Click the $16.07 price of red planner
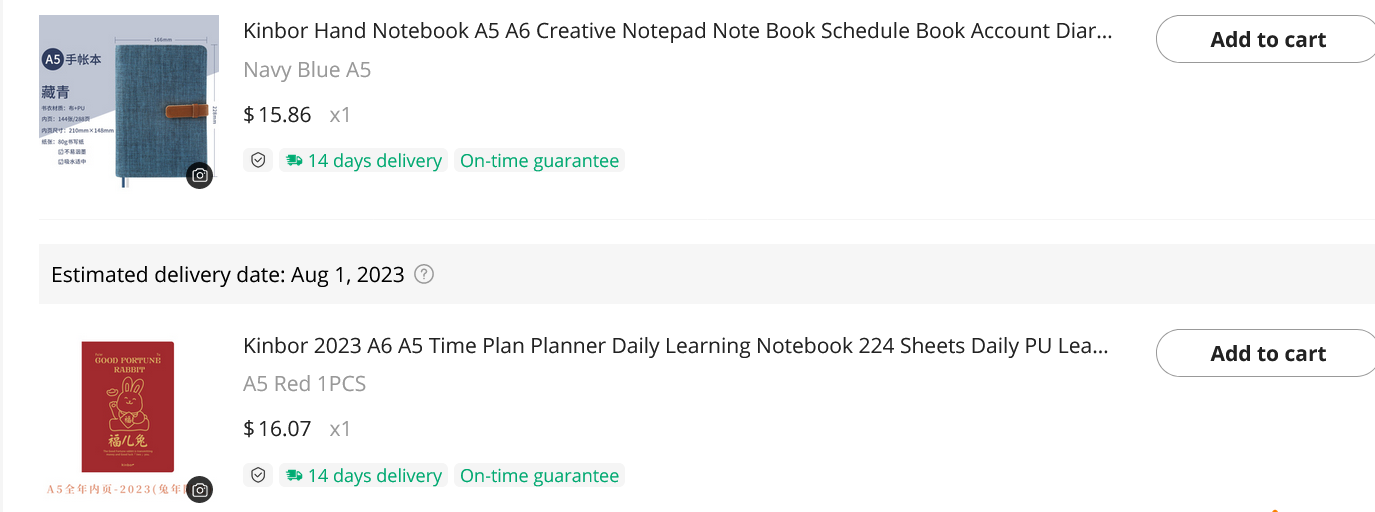Viewport: 1375px width, 512px height. [278, 429]
